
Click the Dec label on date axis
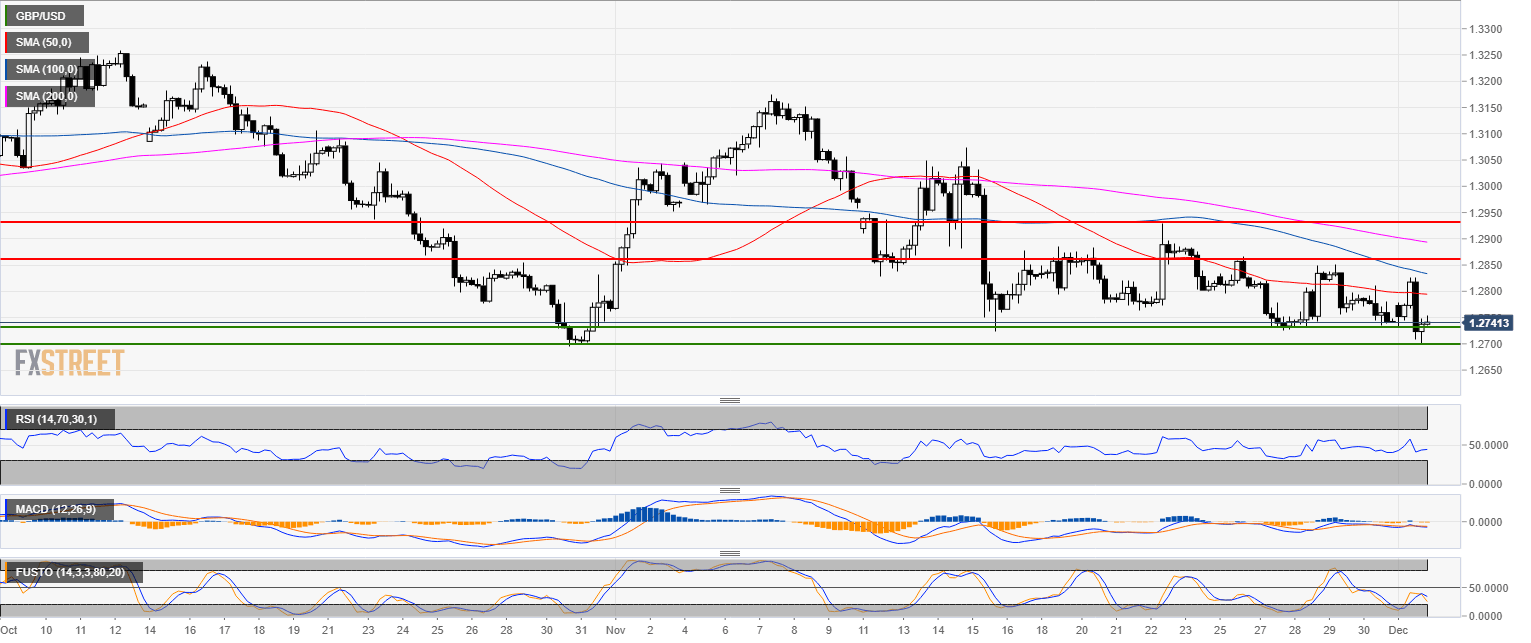point(1400,631)
